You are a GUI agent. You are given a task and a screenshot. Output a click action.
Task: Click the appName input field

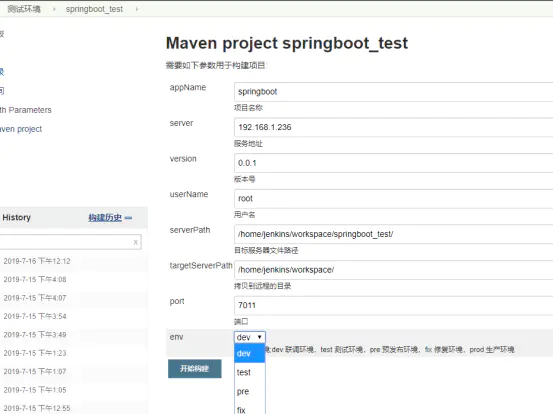393,92
